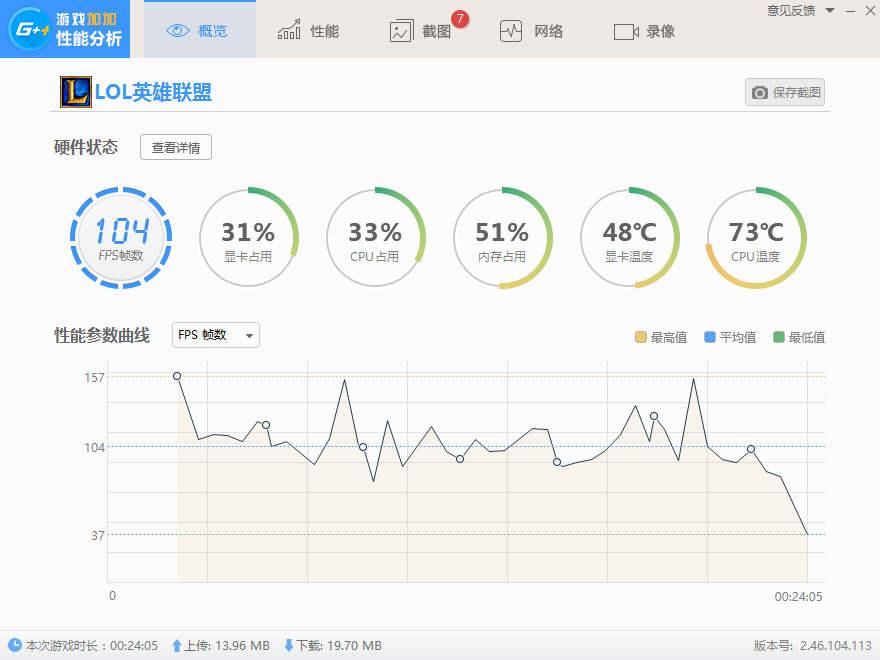
Task: Open the 概览 overview tab
Action: click(x=200, y=30)
